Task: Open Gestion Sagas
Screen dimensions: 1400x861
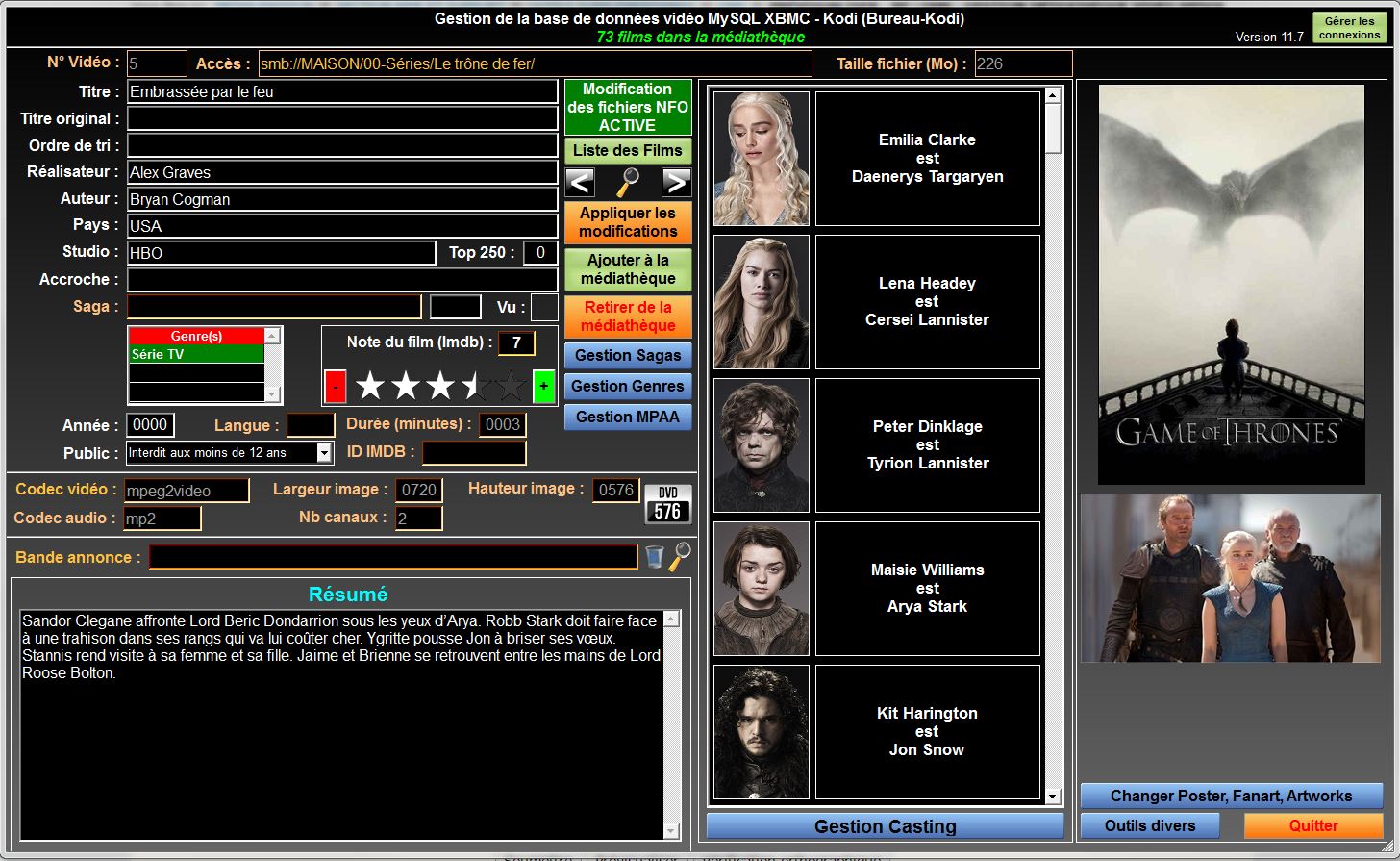Action: pyautogui.click(x=628, y=355)
